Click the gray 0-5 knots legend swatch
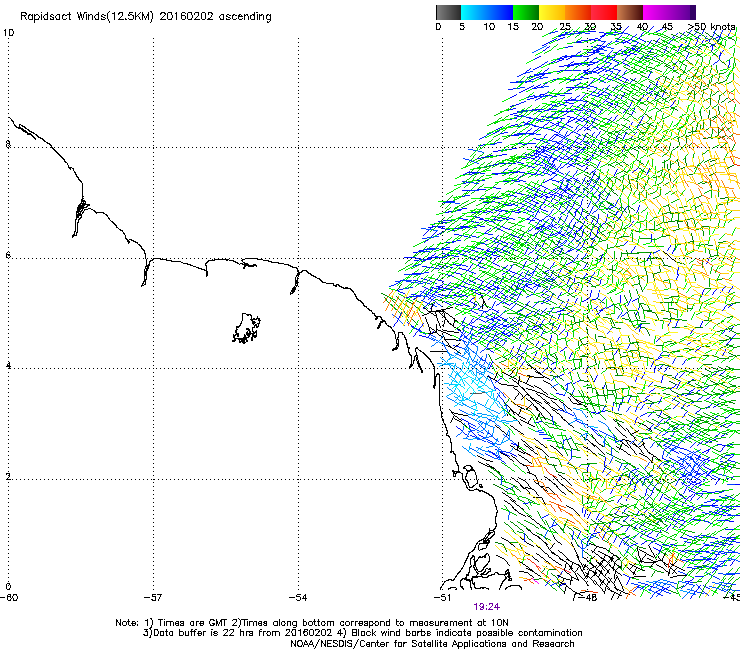 pos(448,12)
